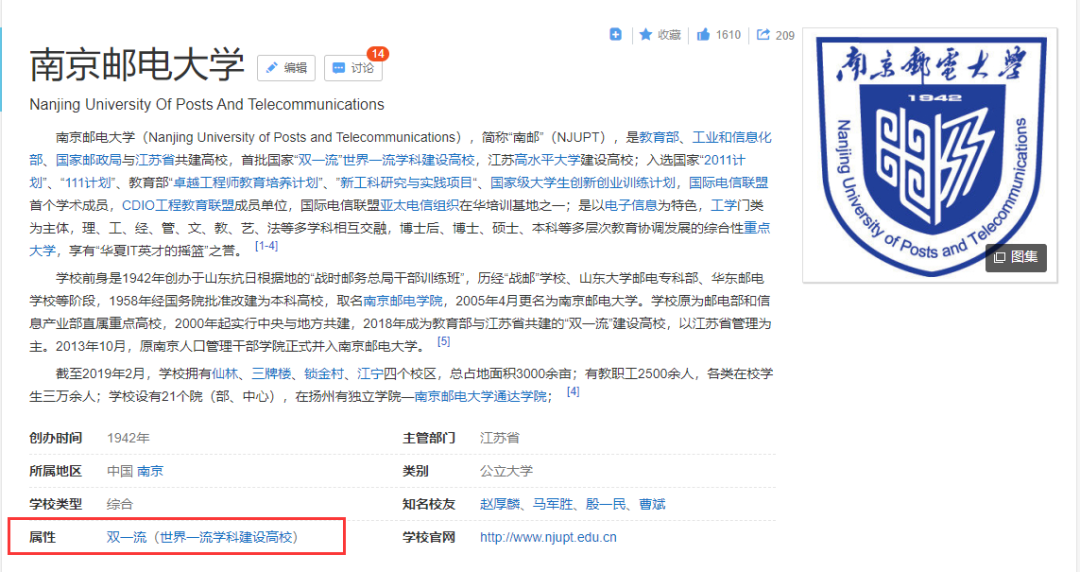Image resolution: width=1080 pixels, height=572 pixels.
Task: Open the 国际电信联盟 link
Action: click(728, 183)
